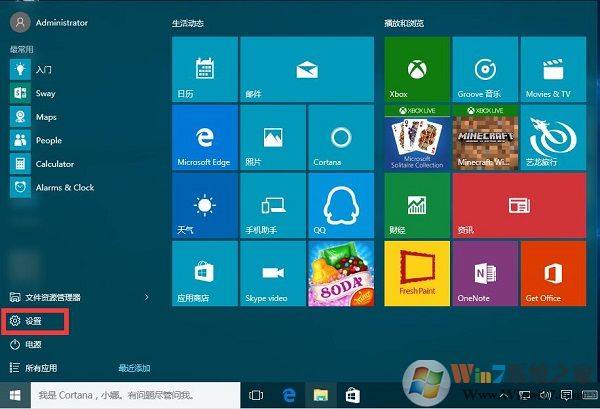Open Task View on the taskbar
The image size is (600, 409).
[256, 395]
